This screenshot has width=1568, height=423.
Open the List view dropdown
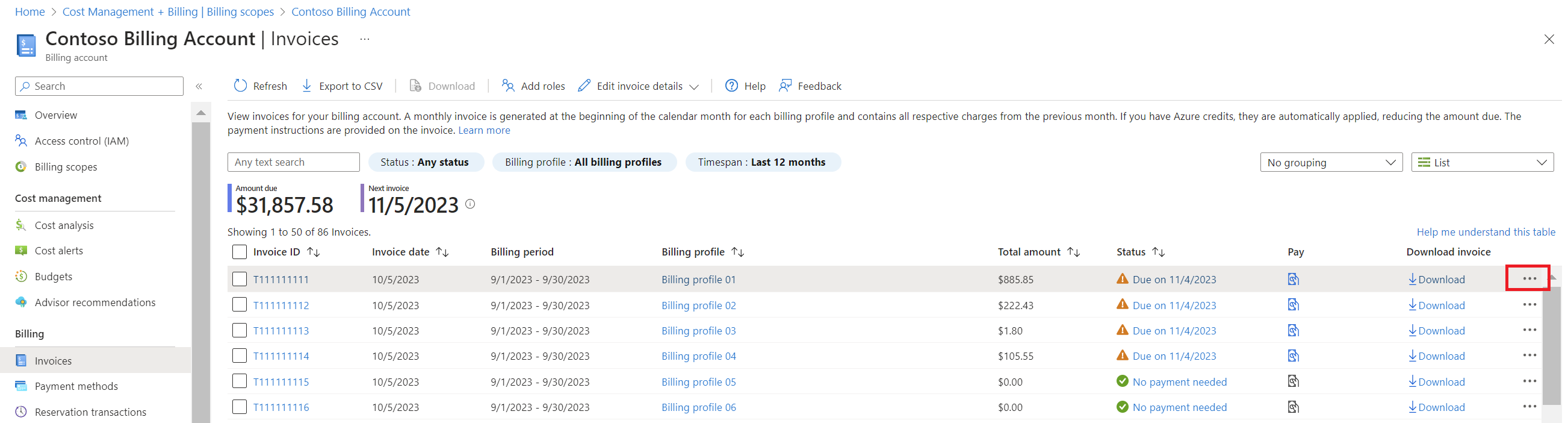pos(1481,163)
